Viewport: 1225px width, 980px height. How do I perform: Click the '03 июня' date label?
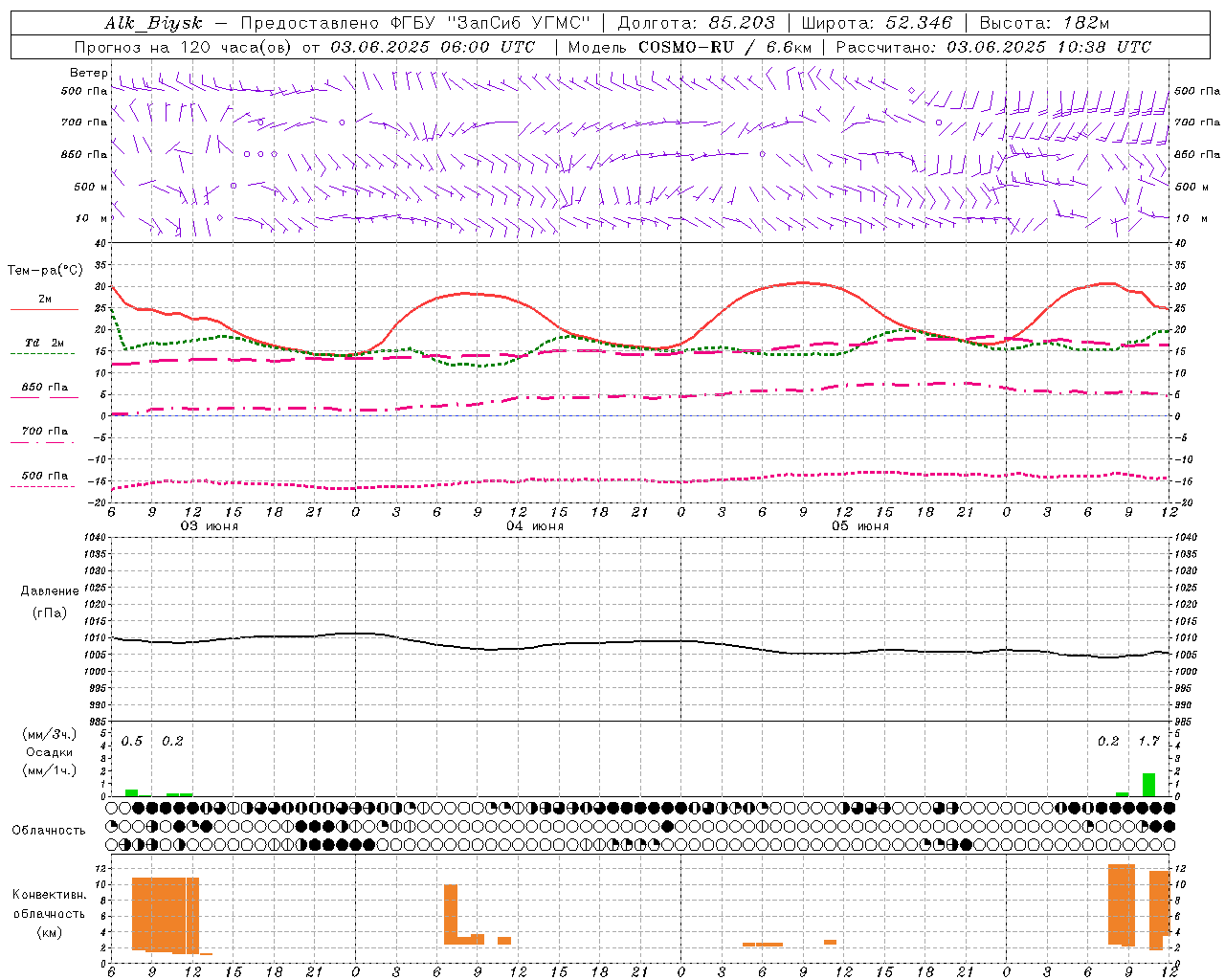(210, 526)
